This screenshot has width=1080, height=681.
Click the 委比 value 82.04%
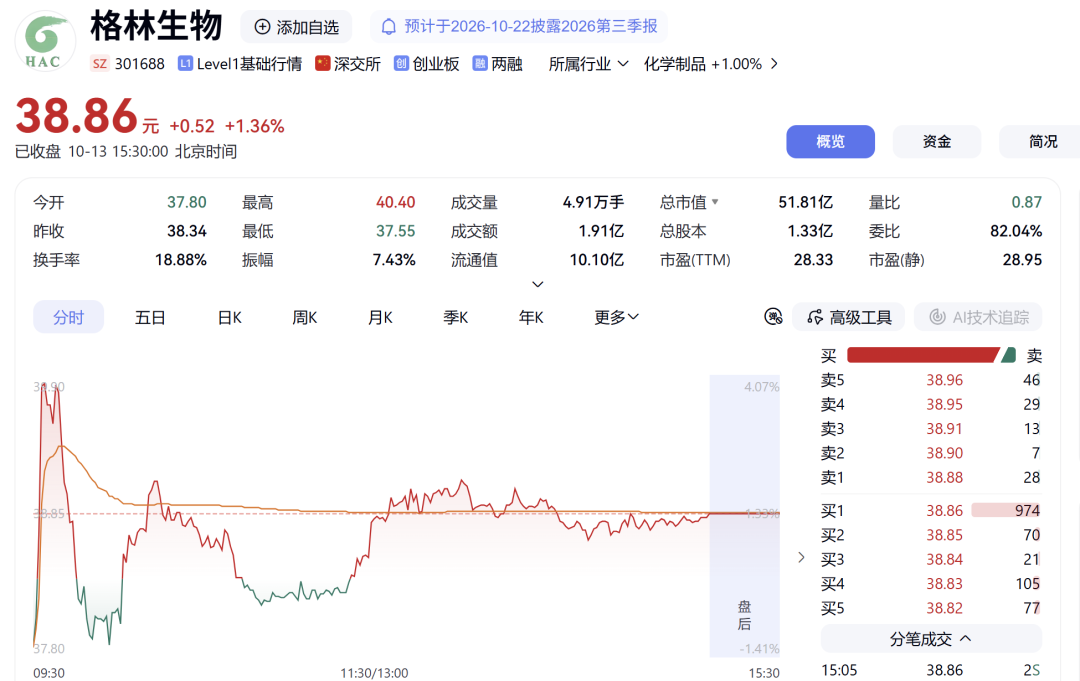(1016, 231)
